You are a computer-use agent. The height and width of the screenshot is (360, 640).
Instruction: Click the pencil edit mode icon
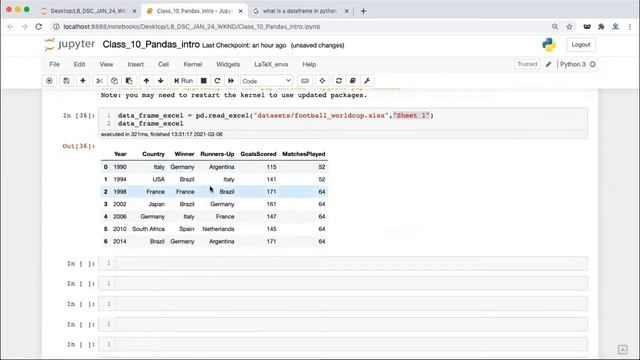point(549,64)
